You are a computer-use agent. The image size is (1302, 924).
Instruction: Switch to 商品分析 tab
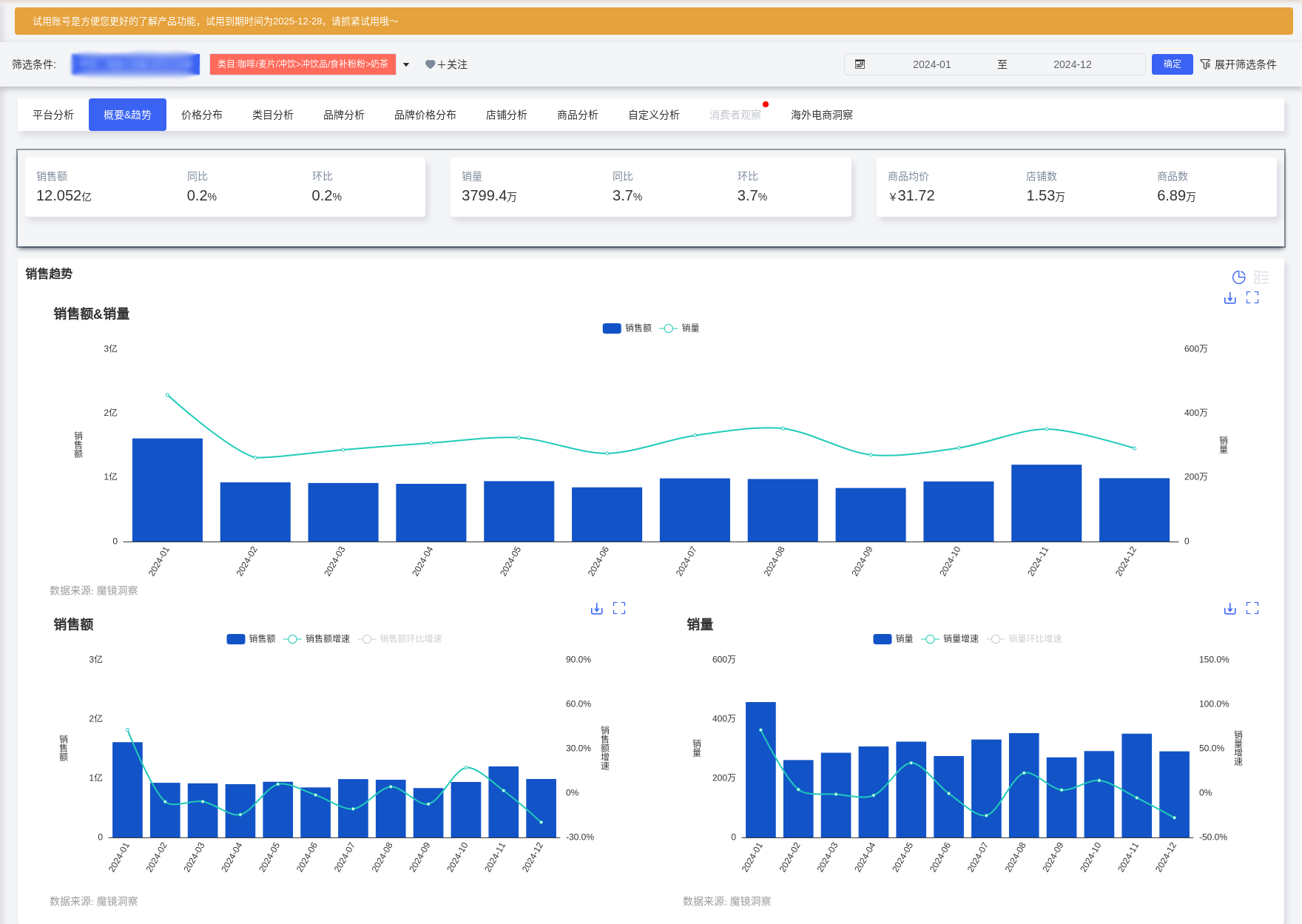tap(578, 115)
